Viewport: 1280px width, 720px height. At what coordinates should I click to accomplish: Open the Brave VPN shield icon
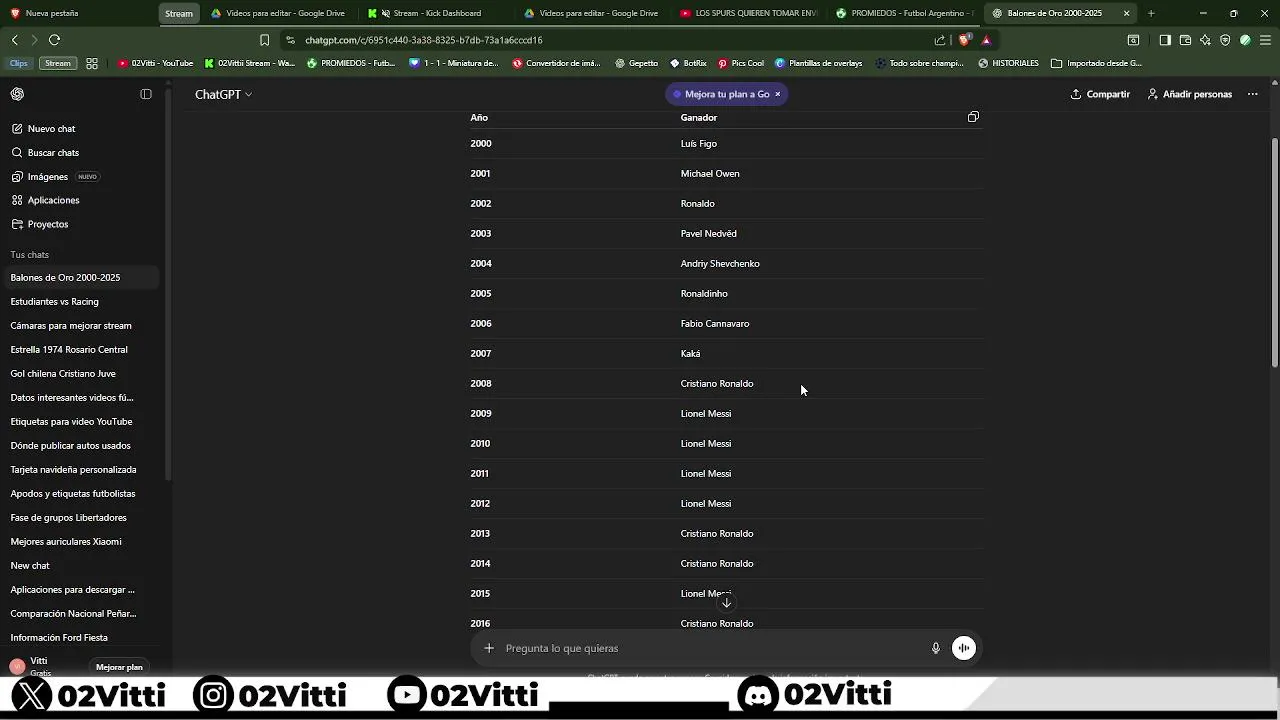click(1225, 40)
